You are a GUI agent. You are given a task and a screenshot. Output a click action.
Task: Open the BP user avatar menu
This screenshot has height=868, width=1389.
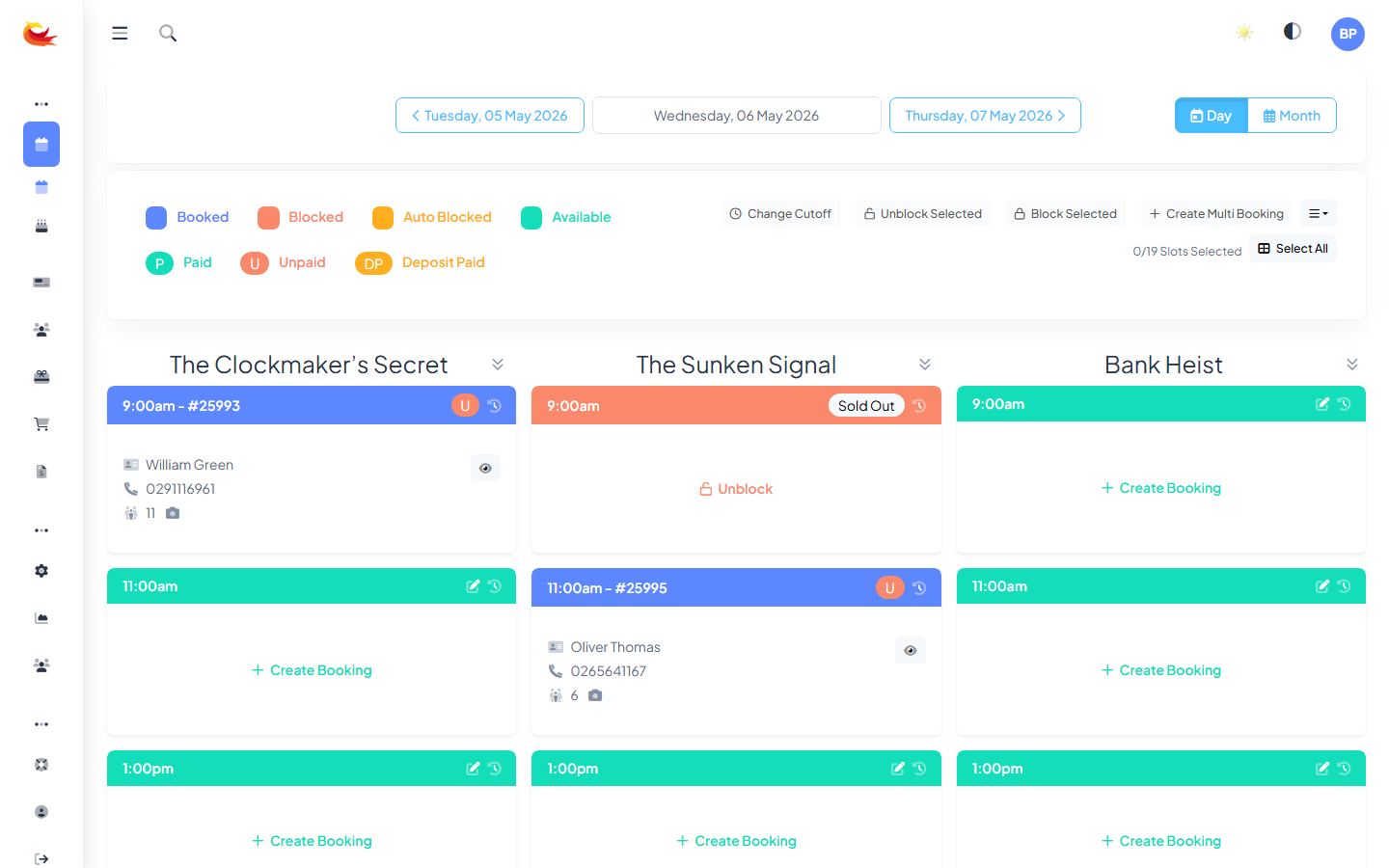1348,34
